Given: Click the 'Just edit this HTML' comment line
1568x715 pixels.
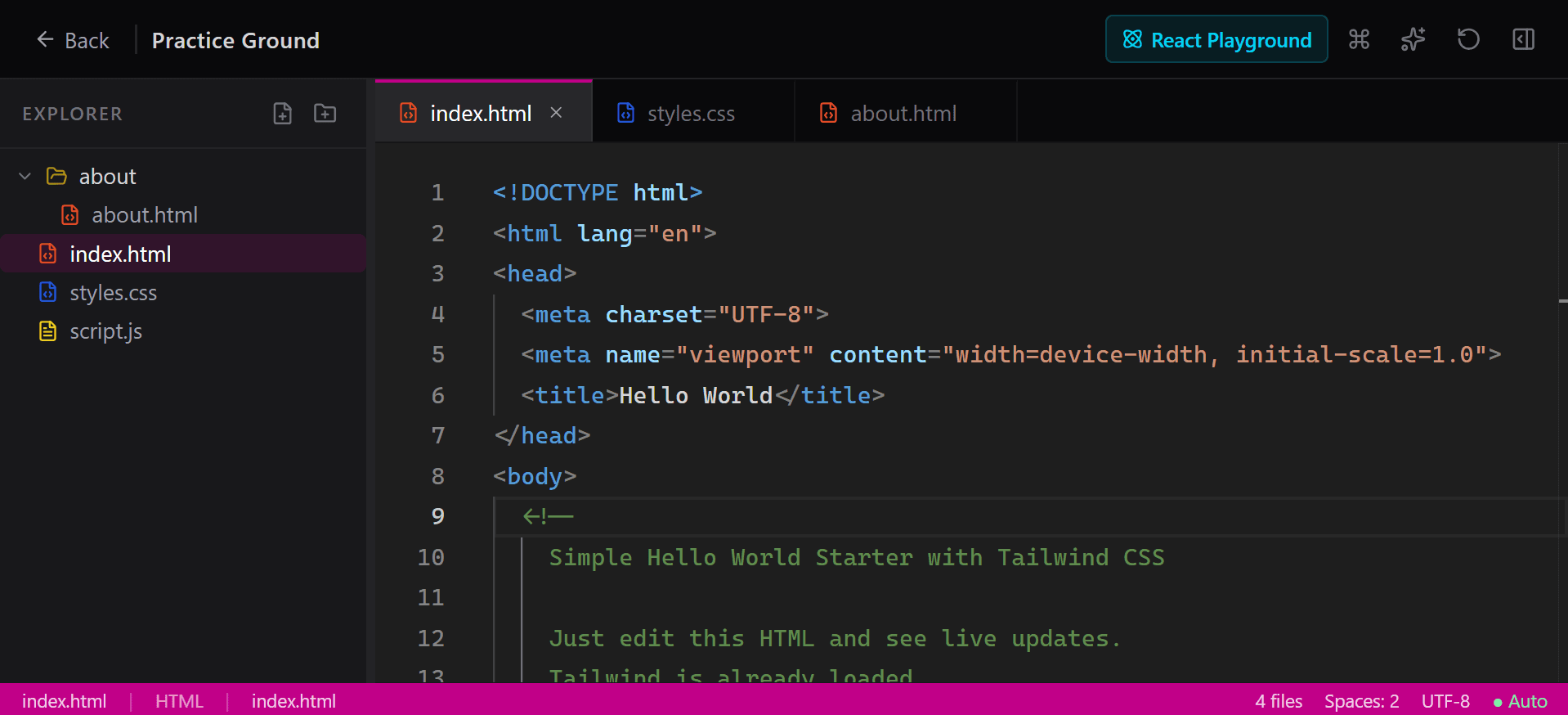Looking at the screenshot, I should [835, 638].
